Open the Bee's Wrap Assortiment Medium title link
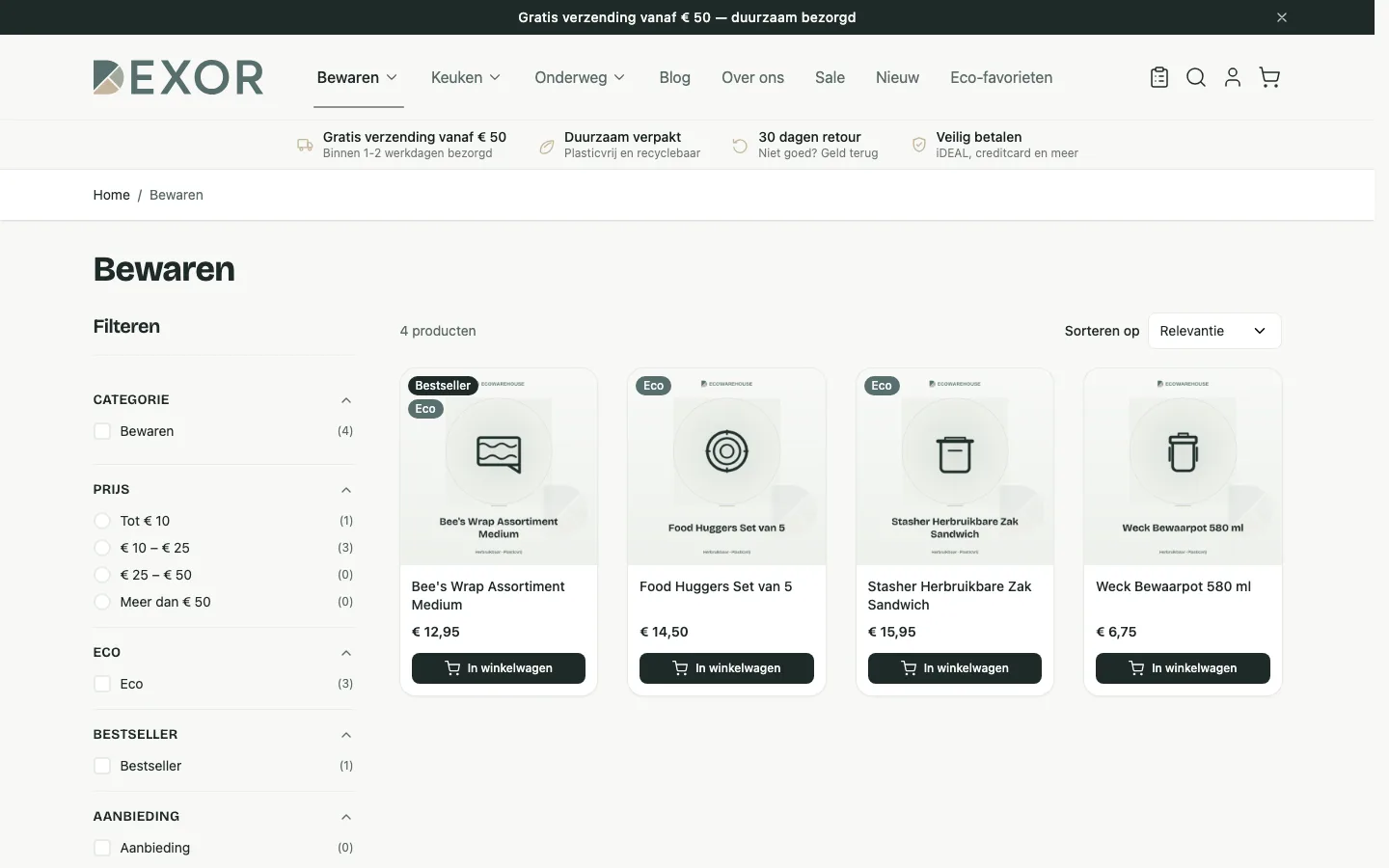 (488, 596)
